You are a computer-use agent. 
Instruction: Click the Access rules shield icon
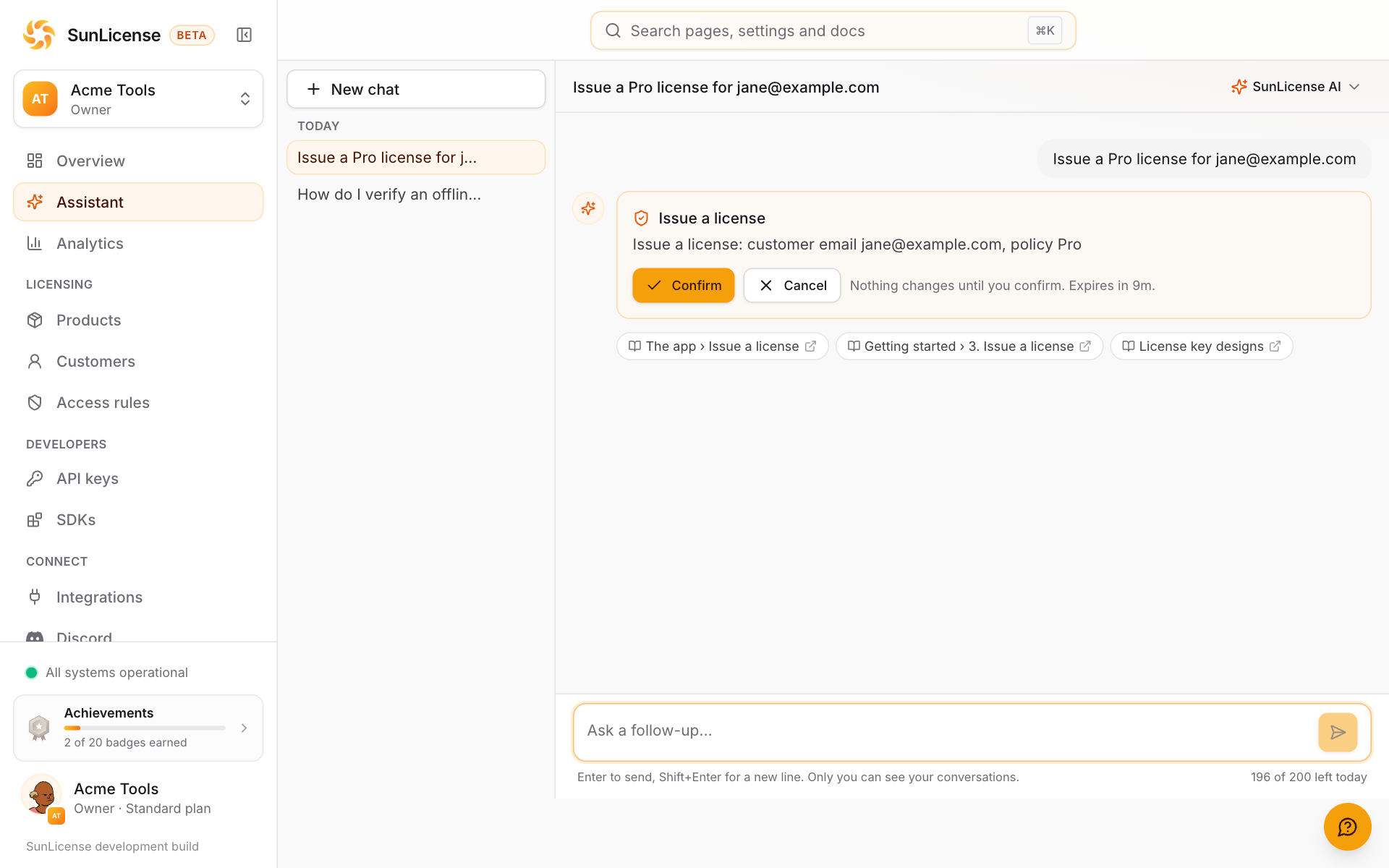(x=35, y=402)
